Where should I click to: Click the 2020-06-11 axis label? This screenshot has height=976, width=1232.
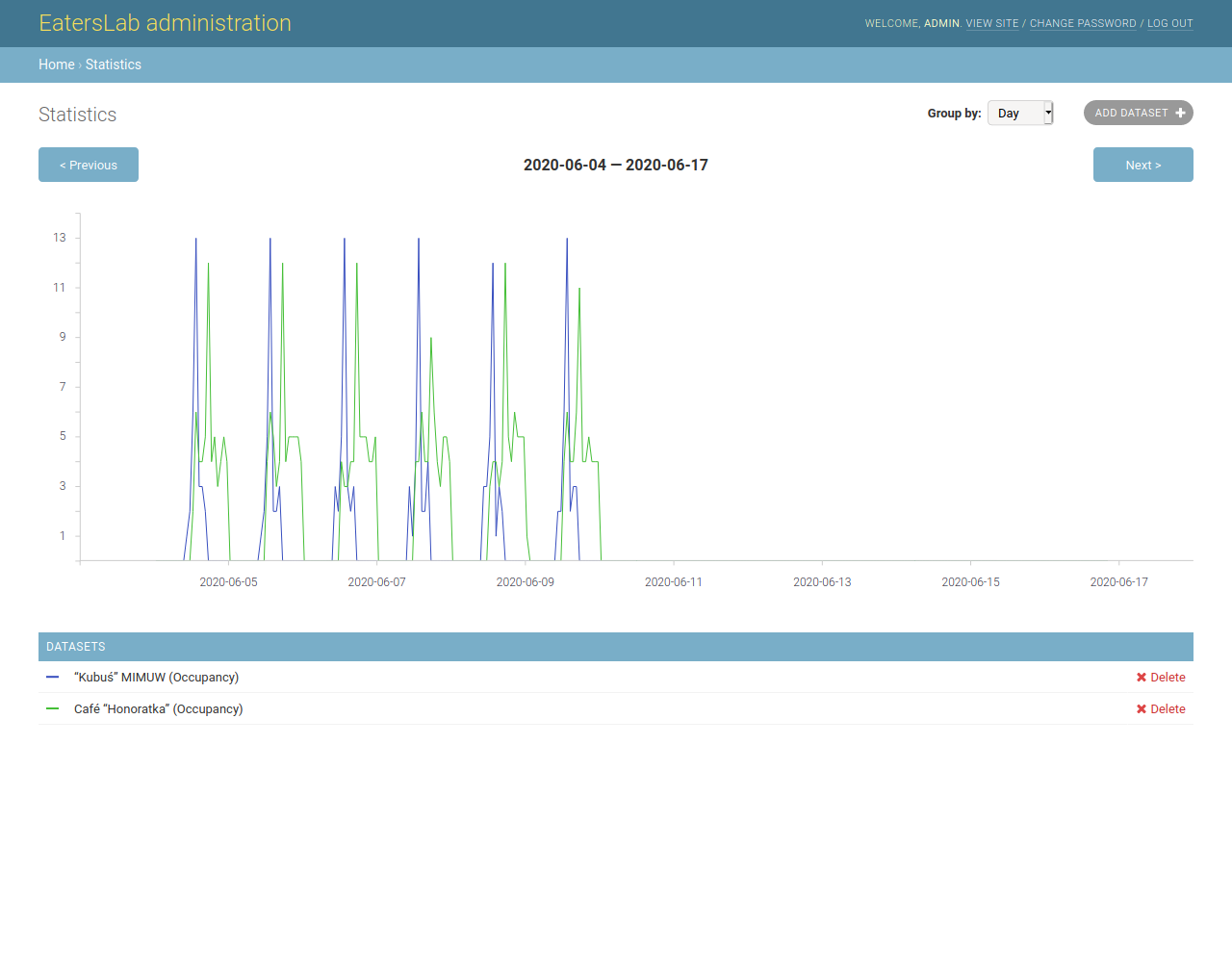click(674, 582)
